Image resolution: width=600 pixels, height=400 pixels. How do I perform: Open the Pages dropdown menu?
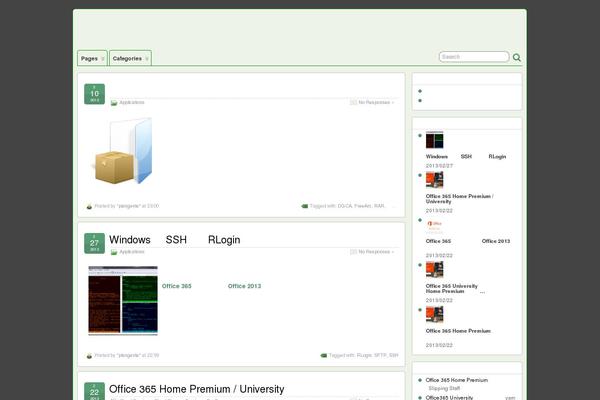pos(92,59)
